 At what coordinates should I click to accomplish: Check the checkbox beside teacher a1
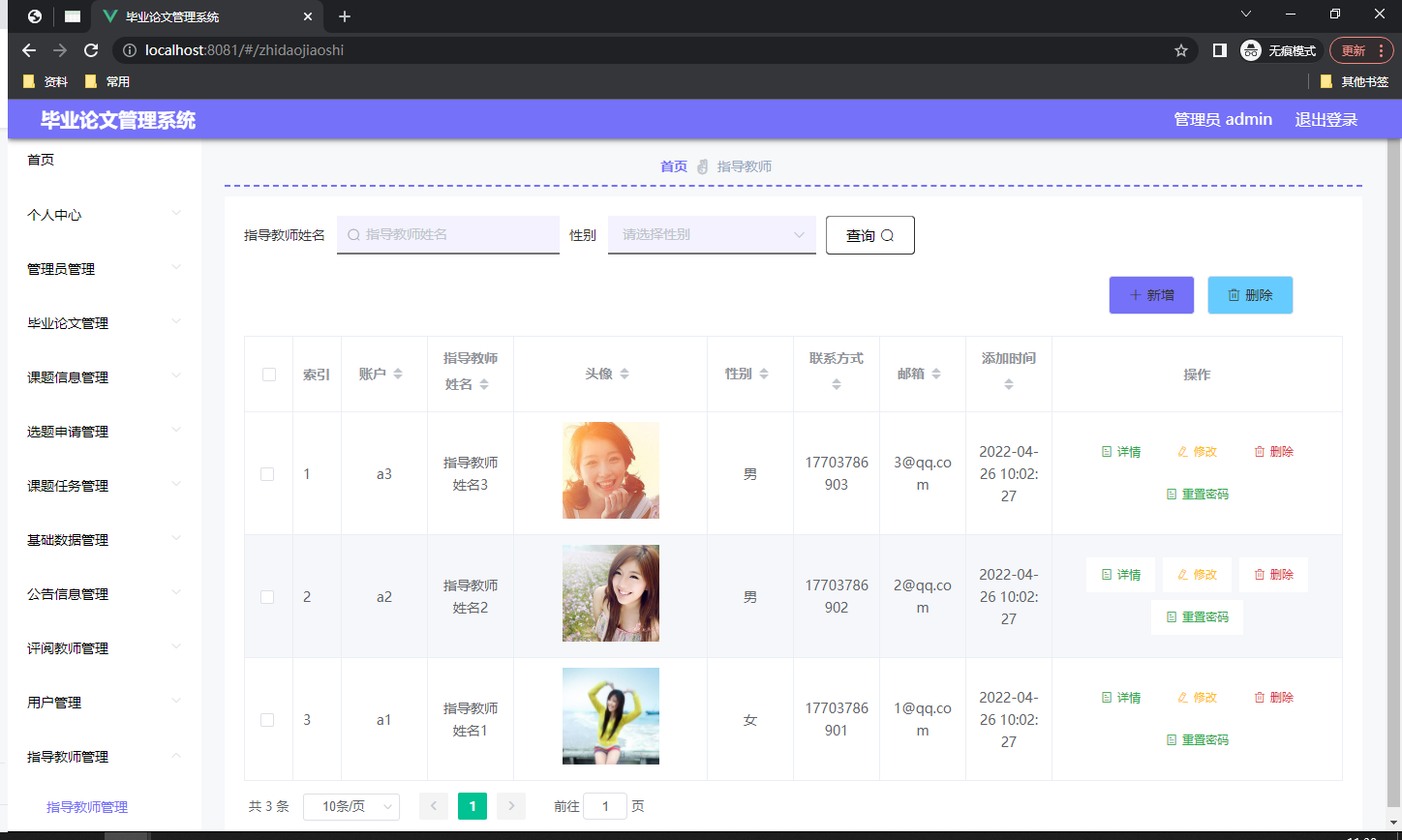268,719
